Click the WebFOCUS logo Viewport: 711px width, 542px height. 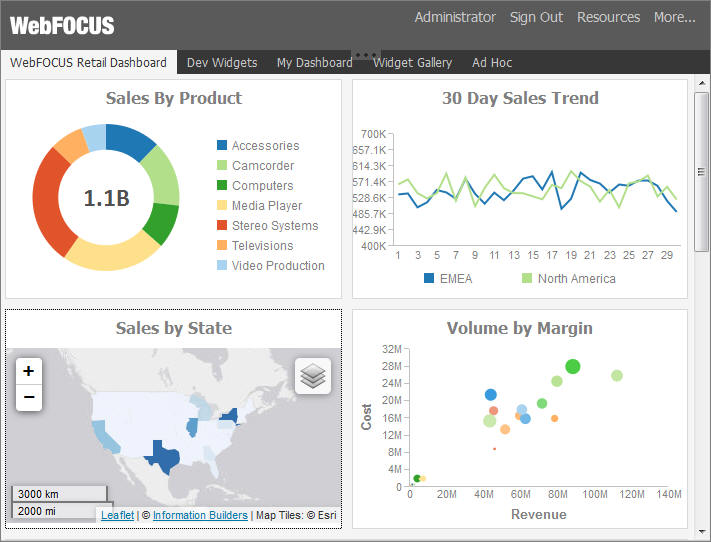point(62,25)
